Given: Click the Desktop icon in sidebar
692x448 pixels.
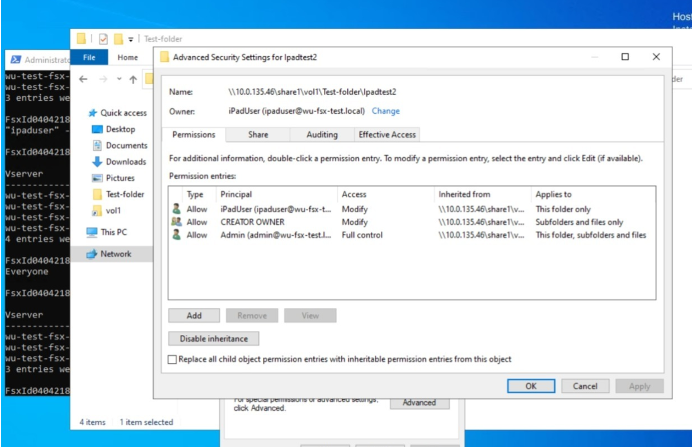Looking at the screenshot, I should (97, 129).
